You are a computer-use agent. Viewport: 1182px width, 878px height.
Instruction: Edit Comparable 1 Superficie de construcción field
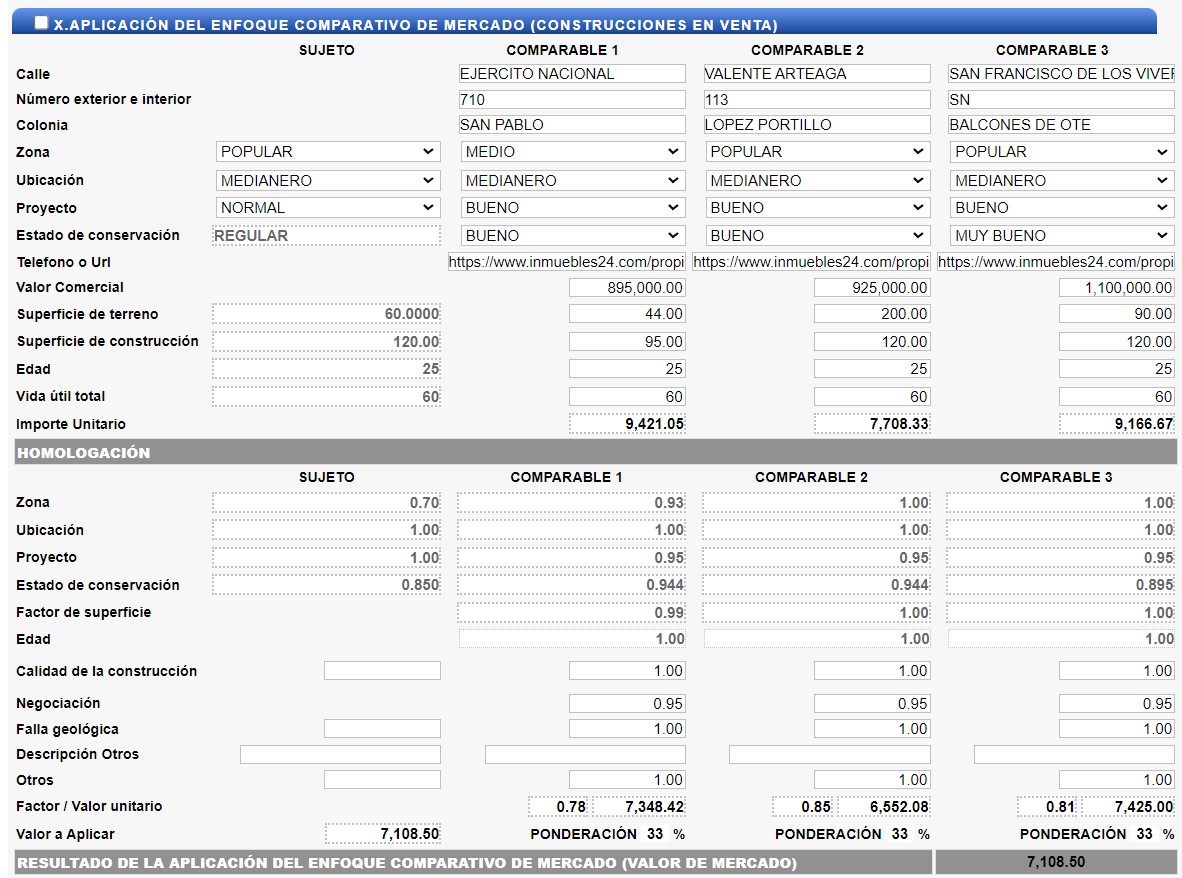pyautogui.click(x=627, y=342)
